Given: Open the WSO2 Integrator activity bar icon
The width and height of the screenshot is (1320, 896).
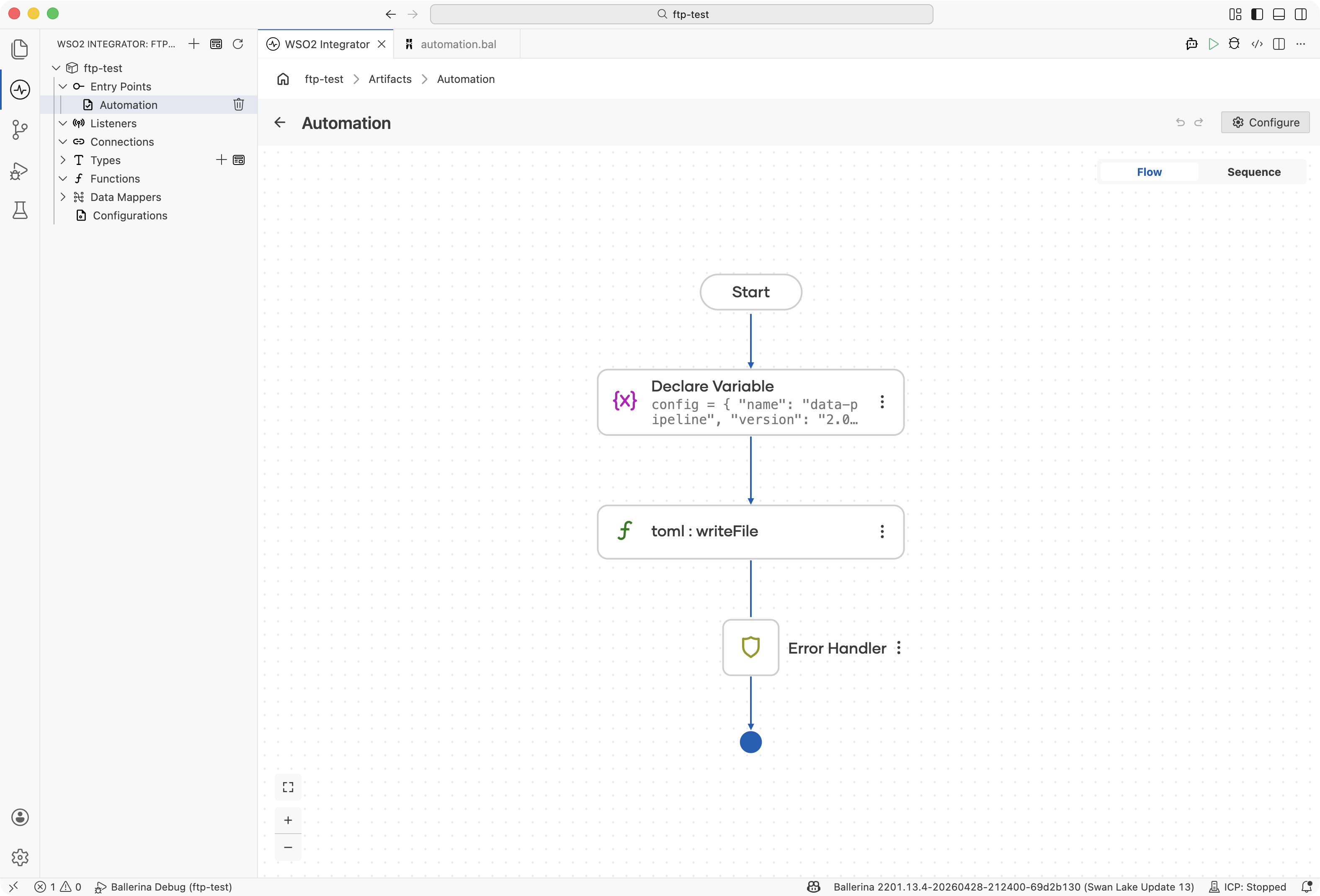Looking at the screenshot, I should 20,90.
